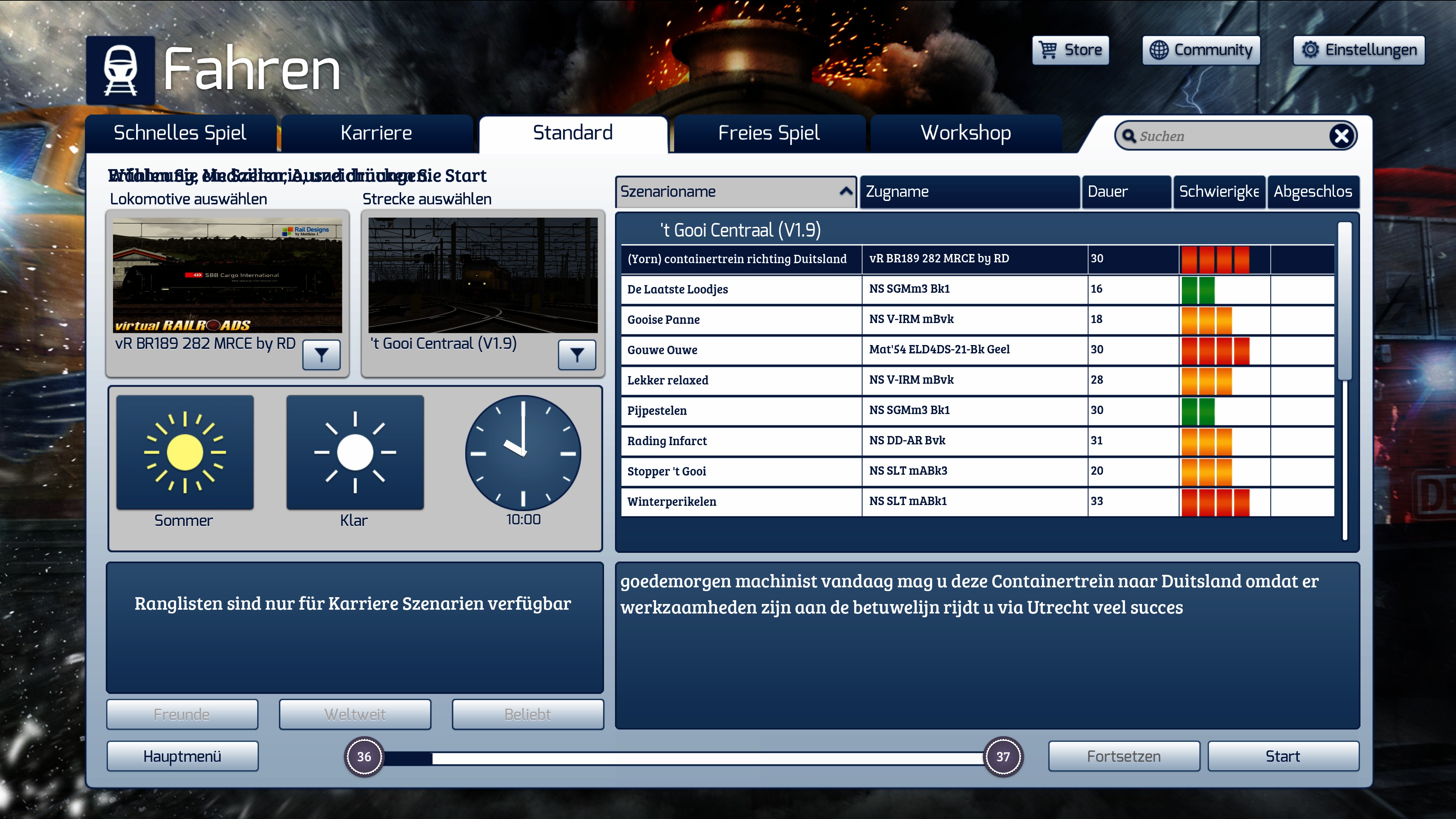Expand the Strecke auswählen dropdown arrow

[576, 355]
